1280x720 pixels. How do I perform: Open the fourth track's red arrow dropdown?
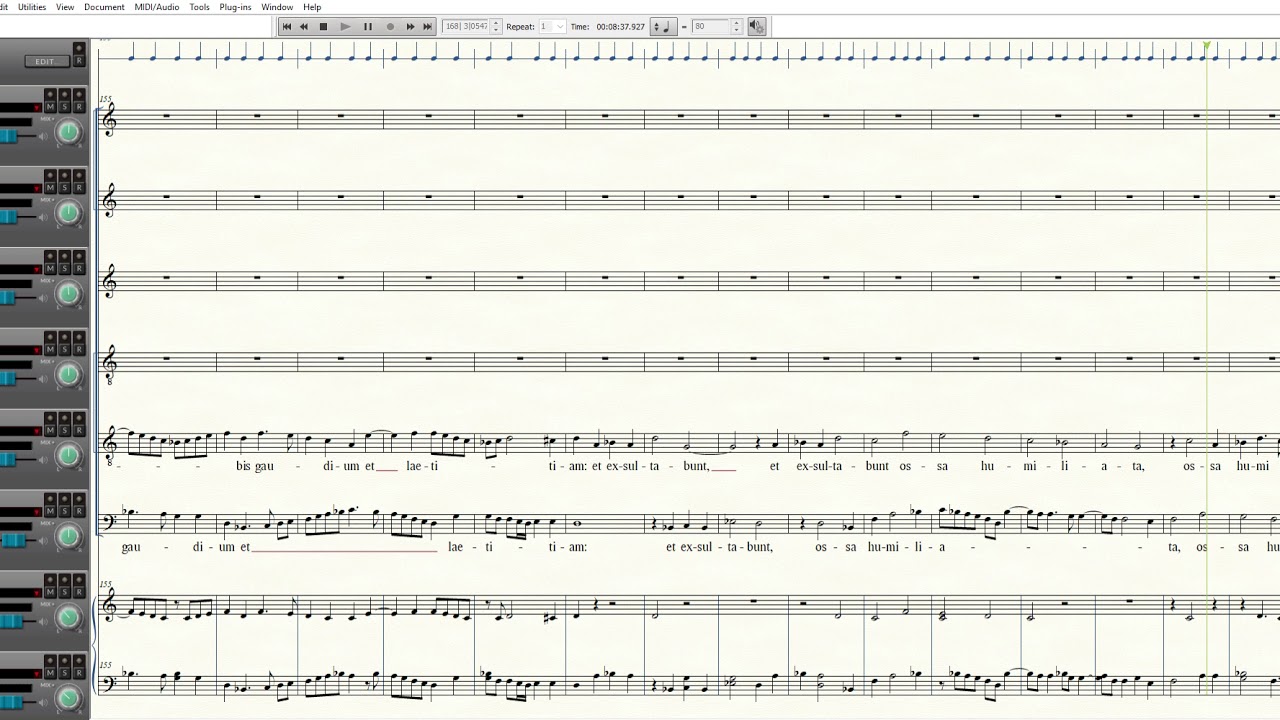(37, 351)
